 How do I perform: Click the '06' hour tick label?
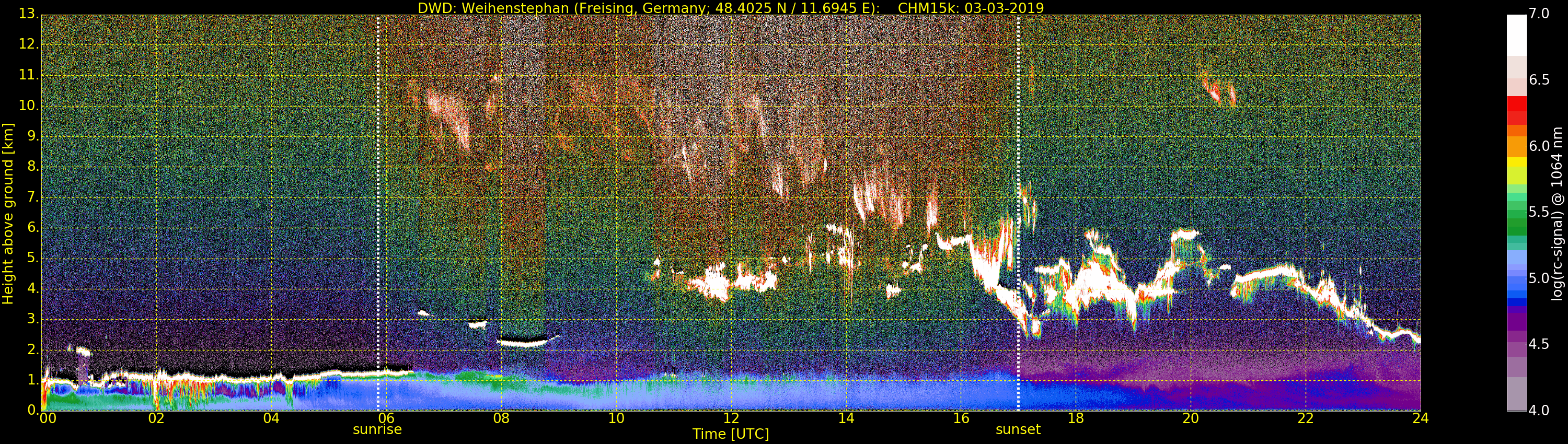[387, 418]
